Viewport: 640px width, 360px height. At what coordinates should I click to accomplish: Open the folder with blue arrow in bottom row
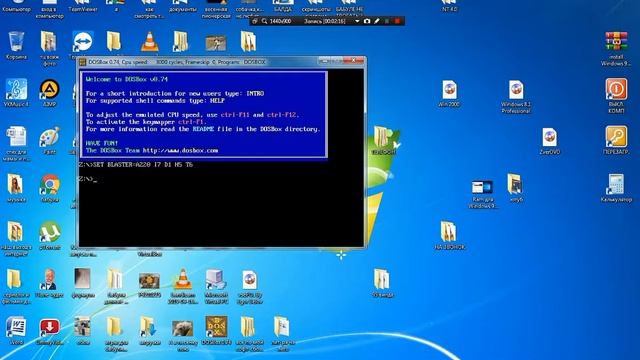pos(149,327)
